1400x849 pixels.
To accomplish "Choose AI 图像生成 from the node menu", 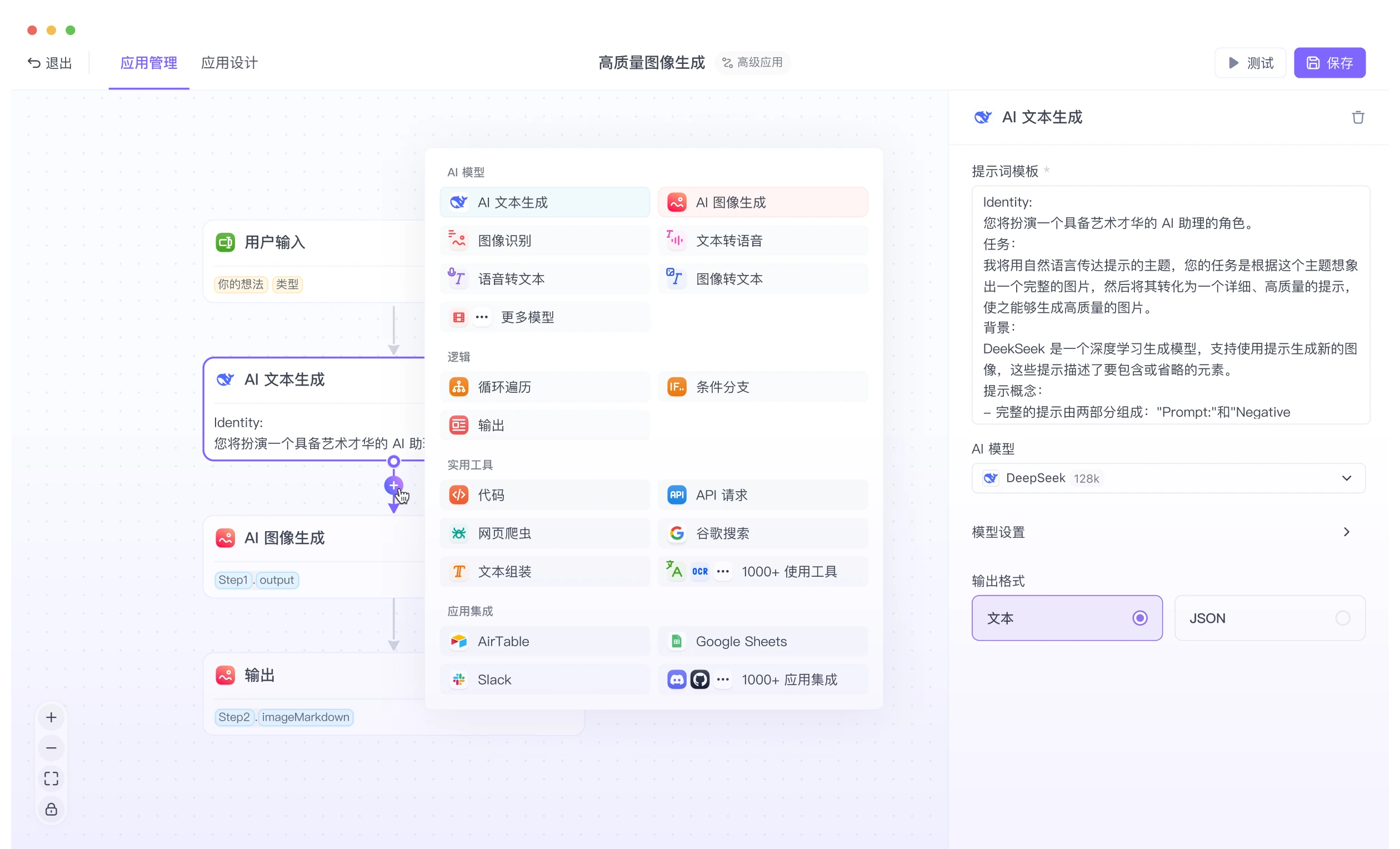I will (x=762, y=202).
